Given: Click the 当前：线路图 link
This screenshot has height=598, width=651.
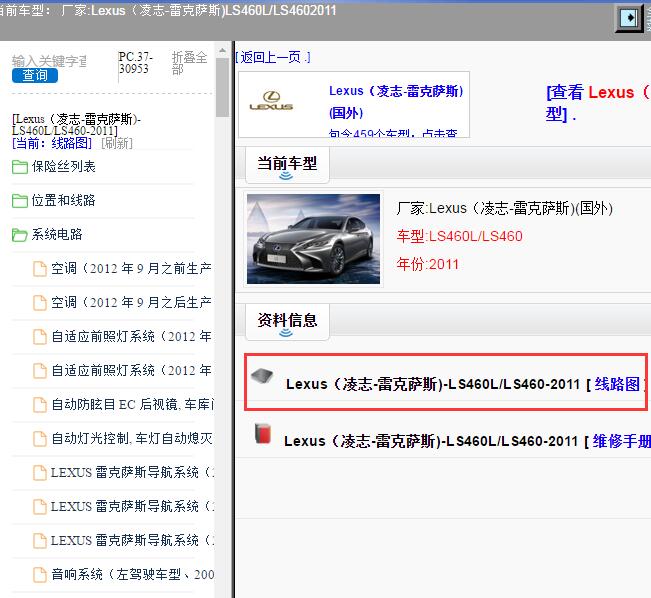Looking at the screenshot, I should pyautogui.click(x=52, y=143).
